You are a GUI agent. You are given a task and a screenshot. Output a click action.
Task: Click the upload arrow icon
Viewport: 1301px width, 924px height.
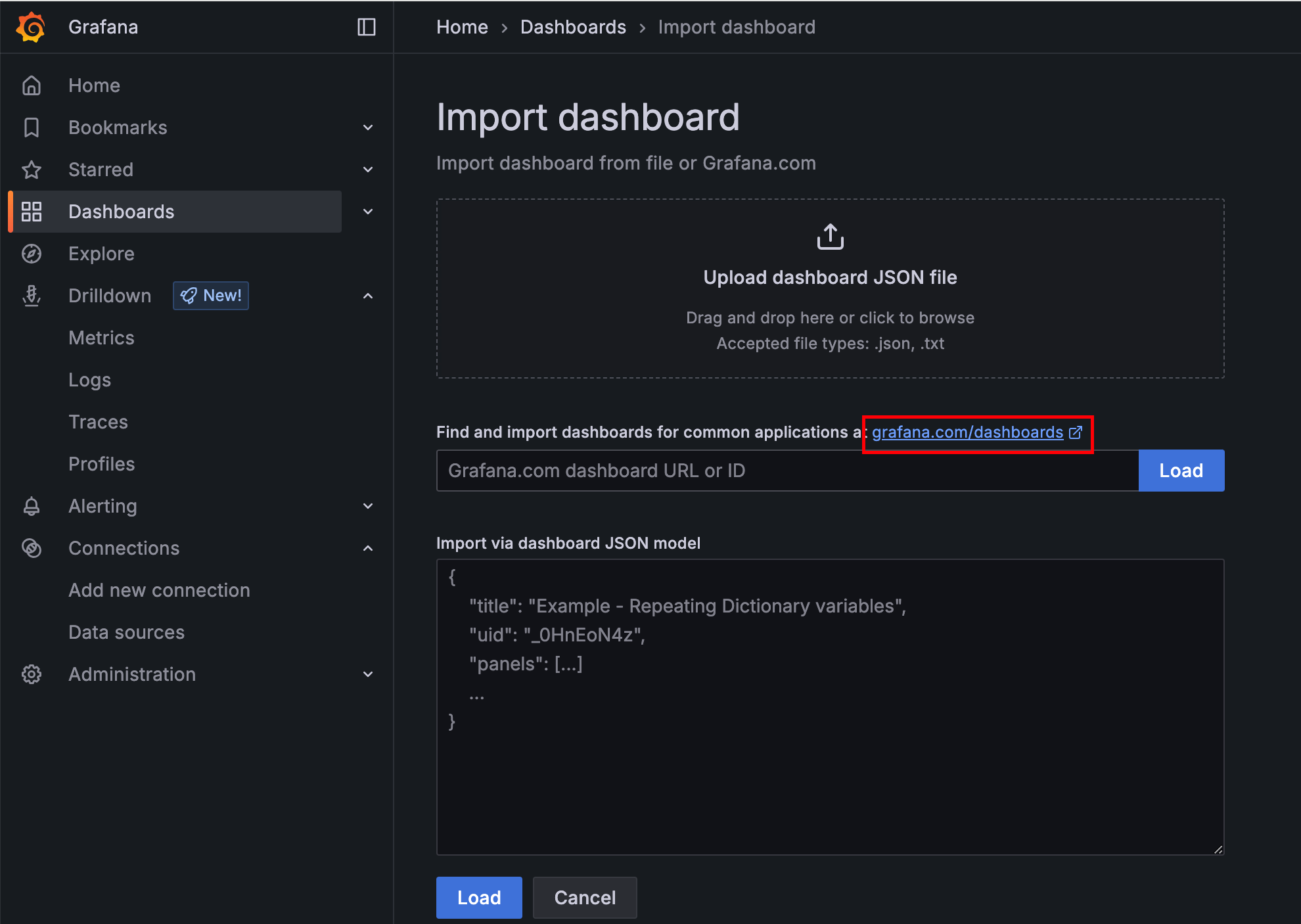pyautogui.click(x=830, y=237)
